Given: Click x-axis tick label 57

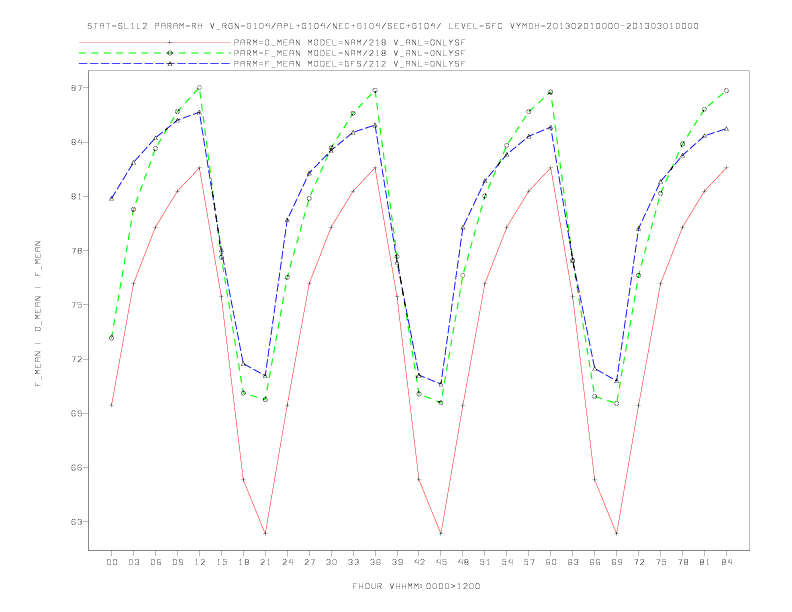Looking at the screenshot, I should [529, 562].
